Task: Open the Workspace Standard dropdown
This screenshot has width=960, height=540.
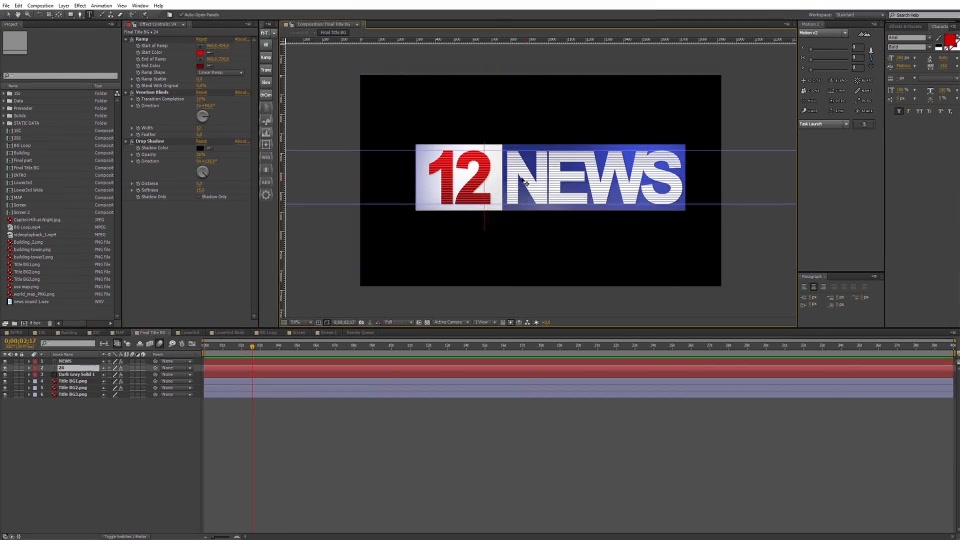Action: coord(861,15)
